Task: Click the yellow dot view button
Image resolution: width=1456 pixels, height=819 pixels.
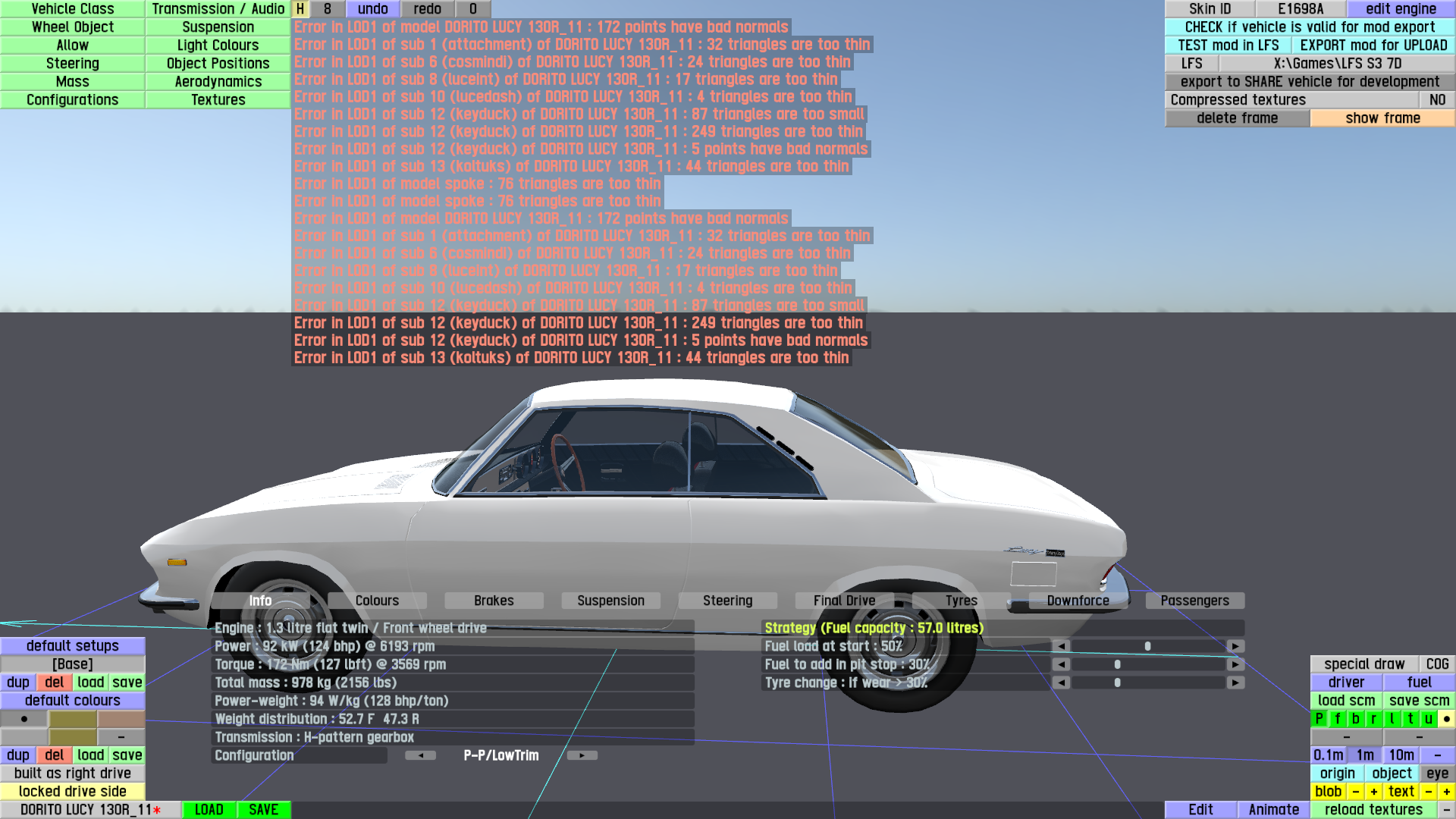Action: click(x=1446, y=719)
